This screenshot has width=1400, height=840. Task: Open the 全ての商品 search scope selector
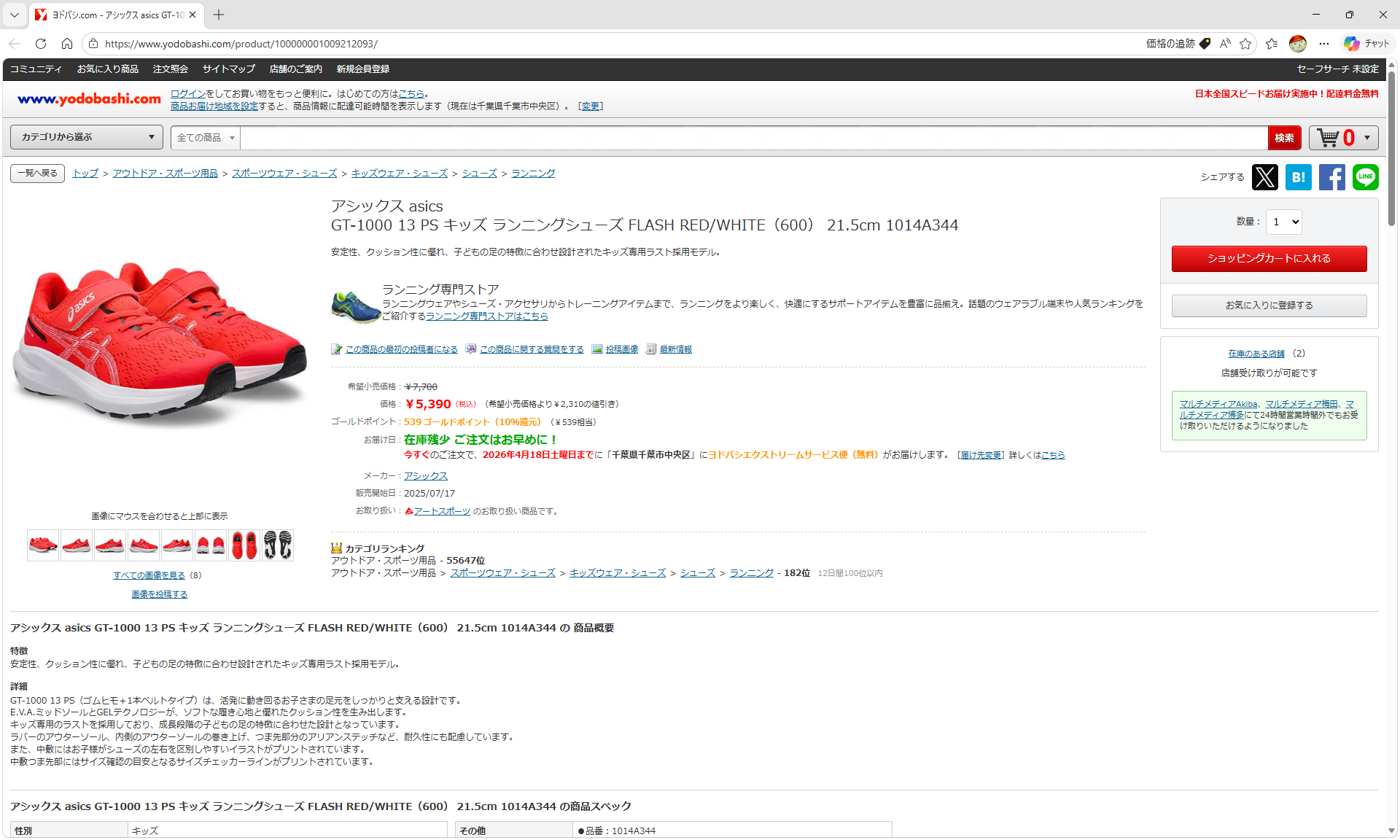[x=204, y=137]
